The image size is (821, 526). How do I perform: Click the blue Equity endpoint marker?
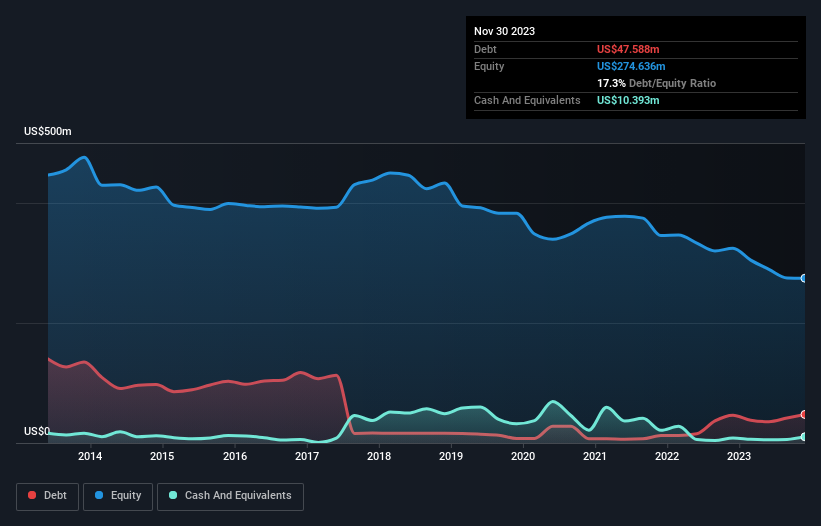(x=804, y=278)
